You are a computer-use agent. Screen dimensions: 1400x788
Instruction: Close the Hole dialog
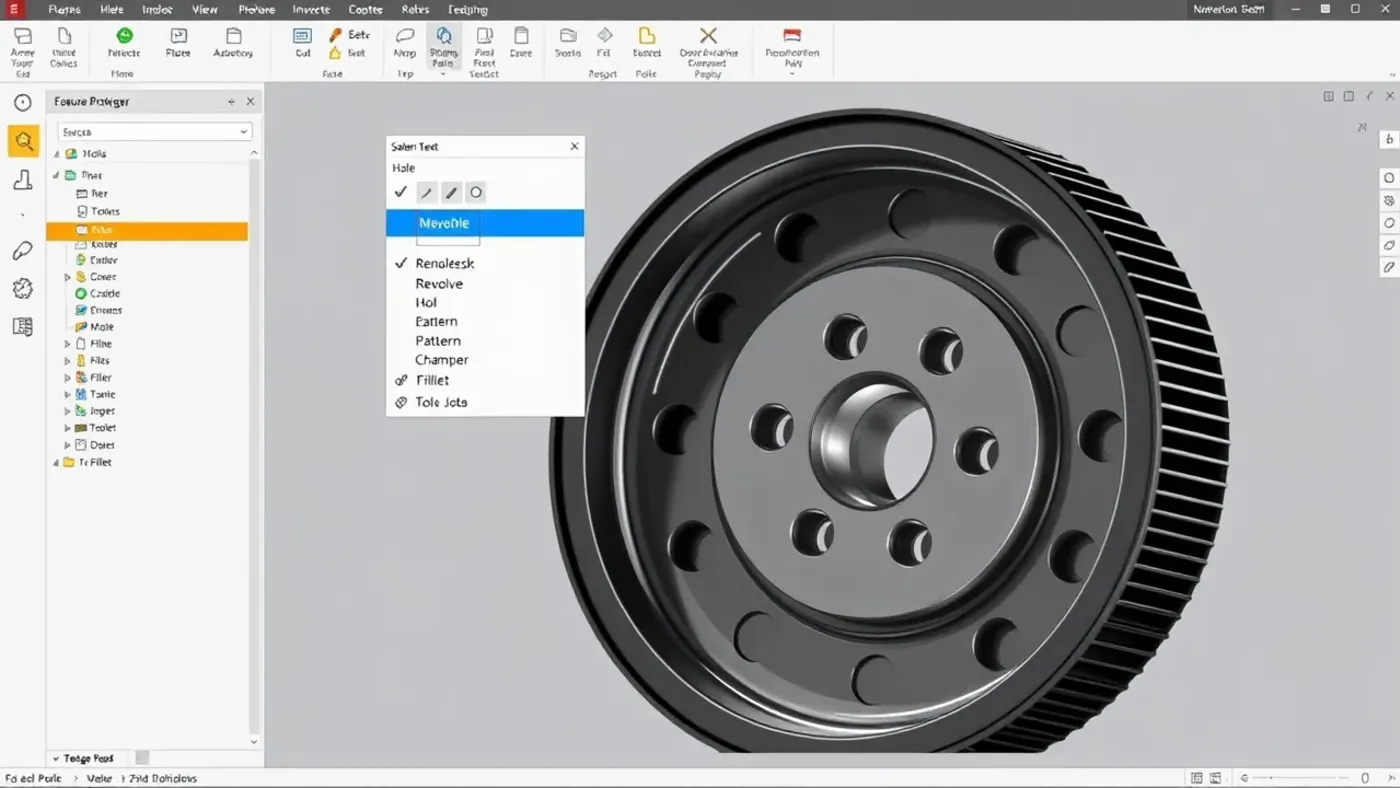pyautogui.click(x=574, y=146)
